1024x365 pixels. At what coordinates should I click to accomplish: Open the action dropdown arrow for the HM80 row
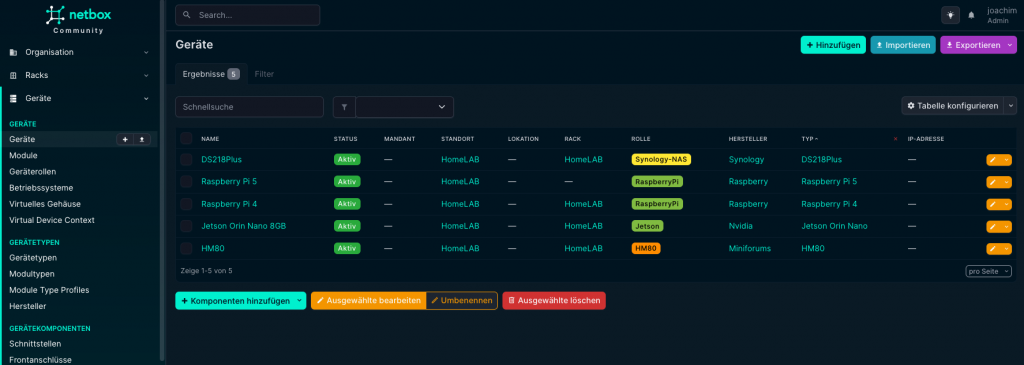pyautogui.click(x=1006, y=249)
